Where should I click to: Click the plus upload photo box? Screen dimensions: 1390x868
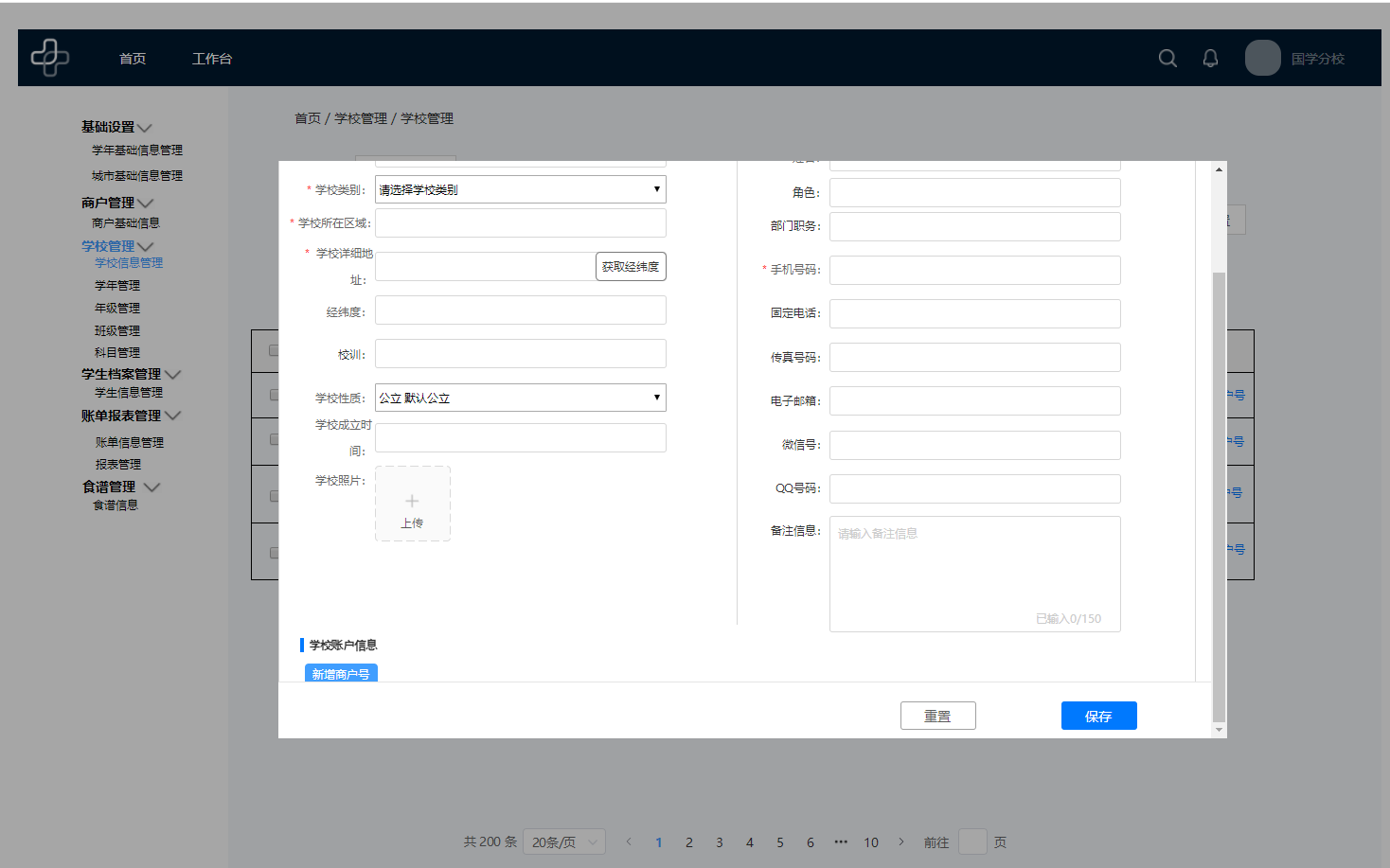point(413,504)
